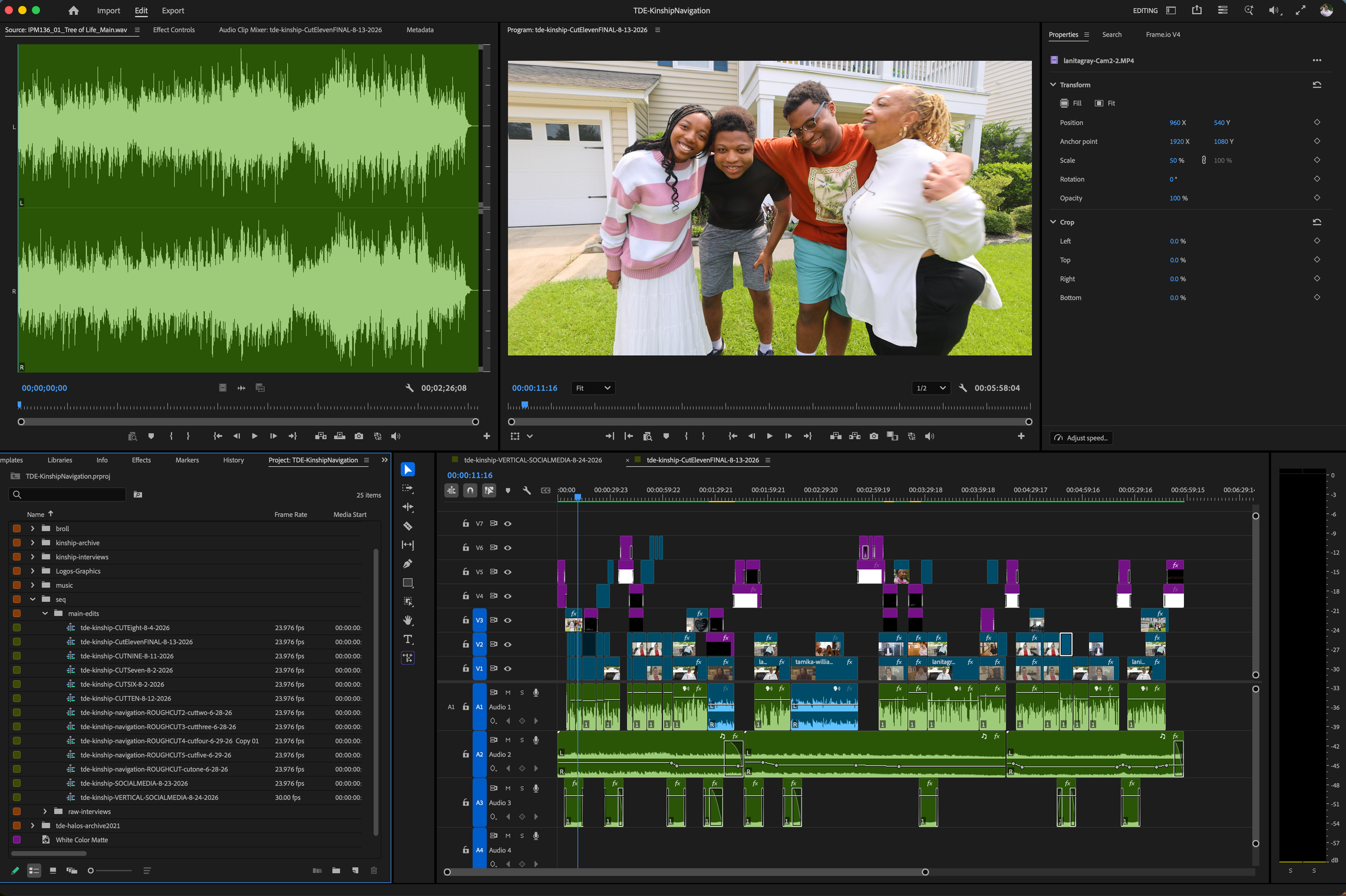Viewport: 1346px width, 896px height.
Task: Toggle V7 track output eye
Action: coord(507,523)
